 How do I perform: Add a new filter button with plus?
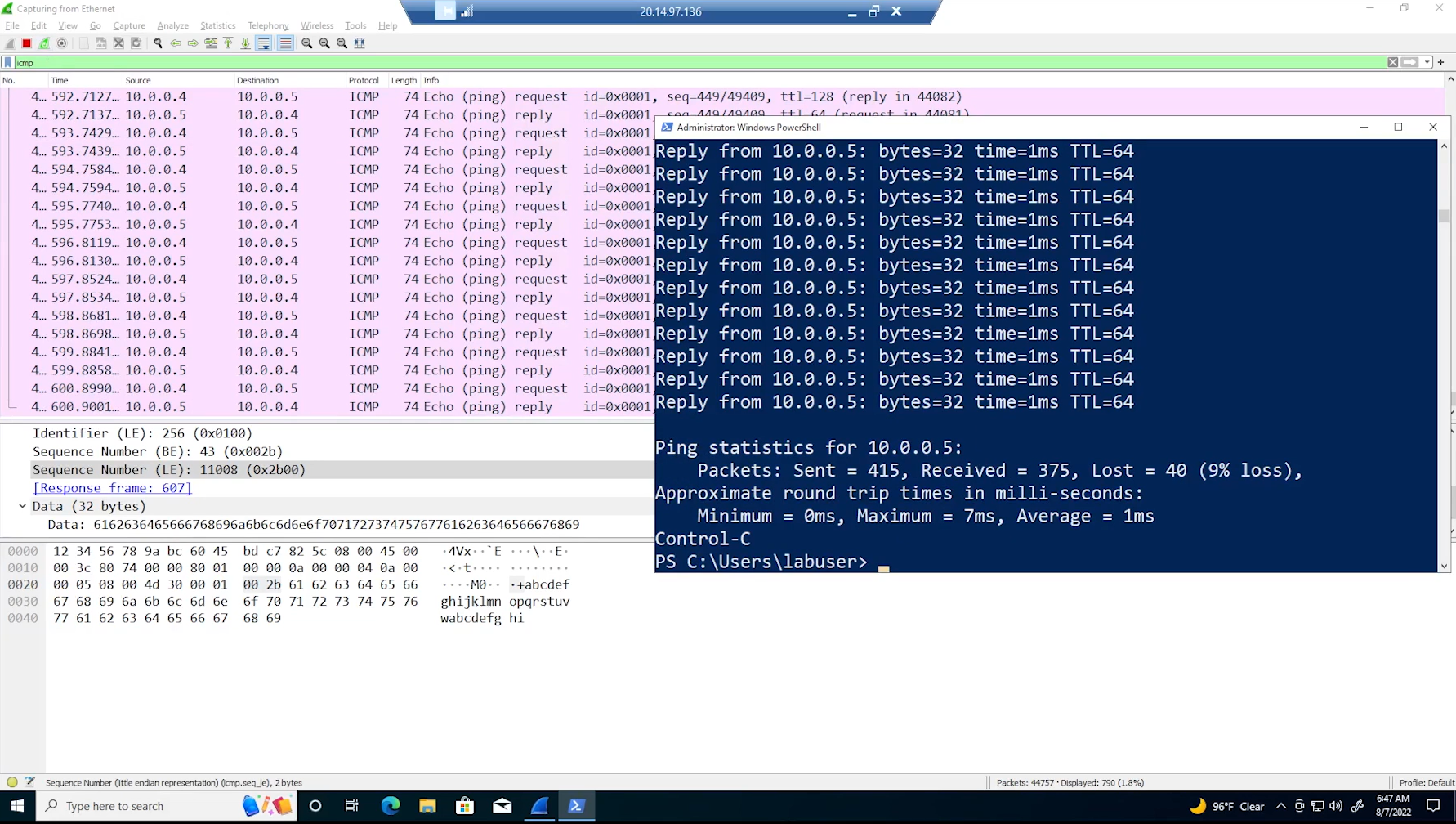pos(1441,62)
